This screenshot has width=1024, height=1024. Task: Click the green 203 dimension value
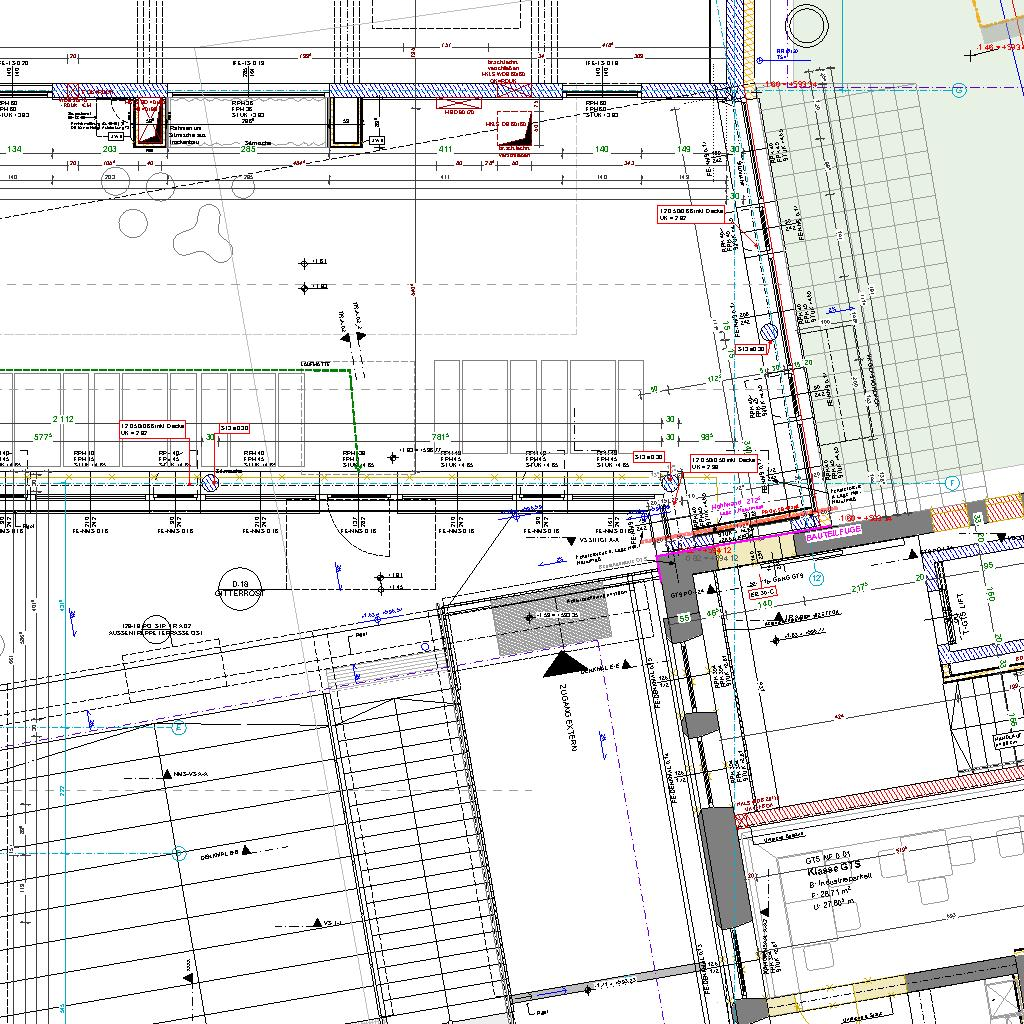[x=110, y=149]
